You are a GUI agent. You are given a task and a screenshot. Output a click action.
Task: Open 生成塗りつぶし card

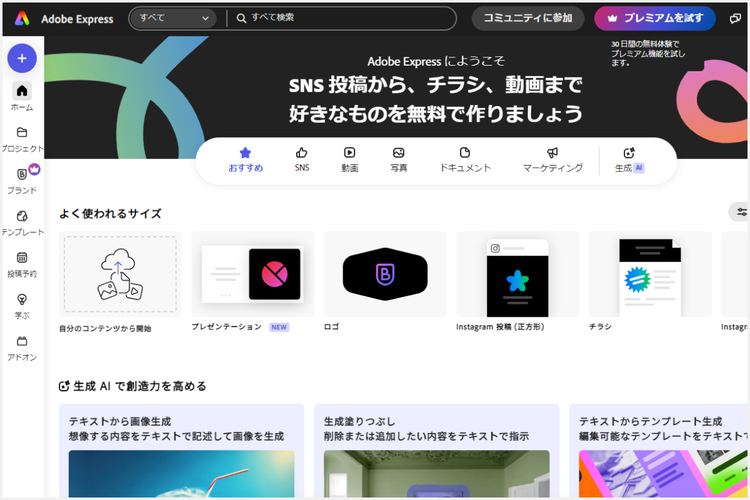[437, 451]
